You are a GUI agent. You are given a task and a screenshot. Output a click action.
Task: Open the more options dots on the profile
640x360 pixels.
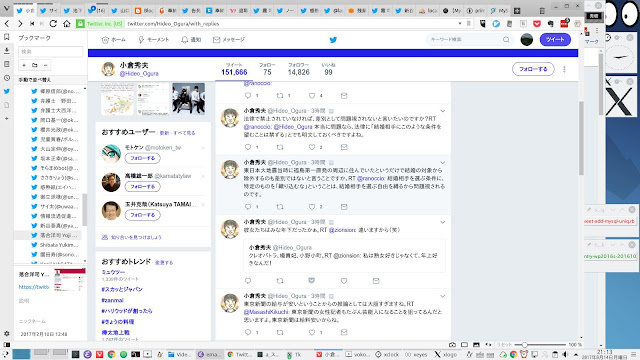564,69
